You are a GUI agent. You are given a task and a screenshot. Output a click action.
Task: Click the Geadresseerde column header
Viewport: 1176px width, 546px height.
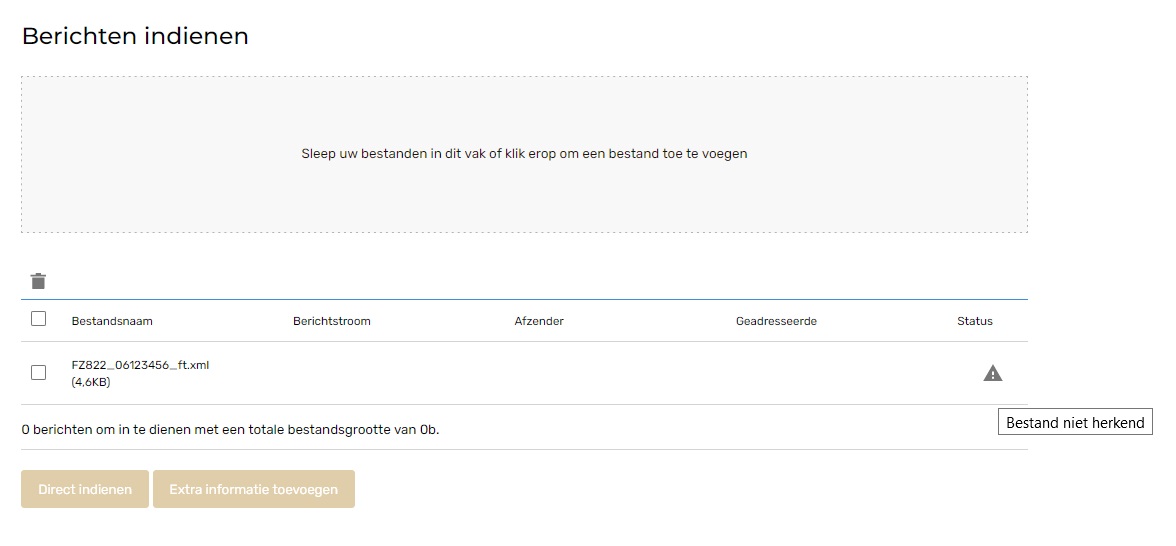point(776,321)
